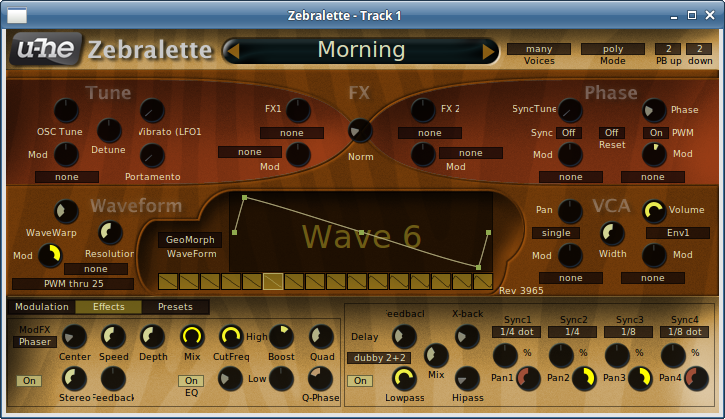
Task: Click the Delay Lowpass knob
Action: [x=404, y=379]
